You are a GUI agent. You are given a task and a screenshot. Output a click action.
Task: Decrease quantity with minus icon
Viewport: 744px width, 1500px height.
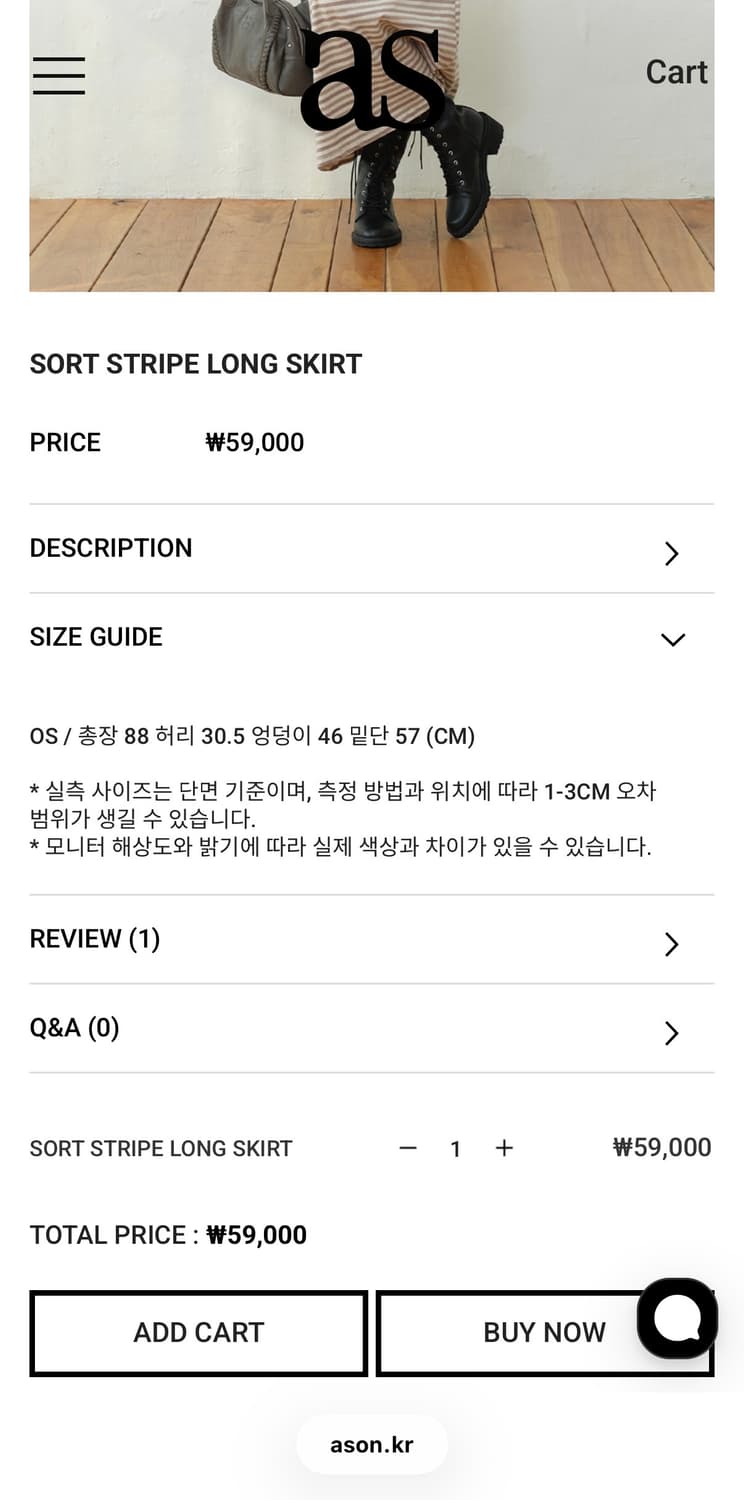click(x=408, y=1148)
